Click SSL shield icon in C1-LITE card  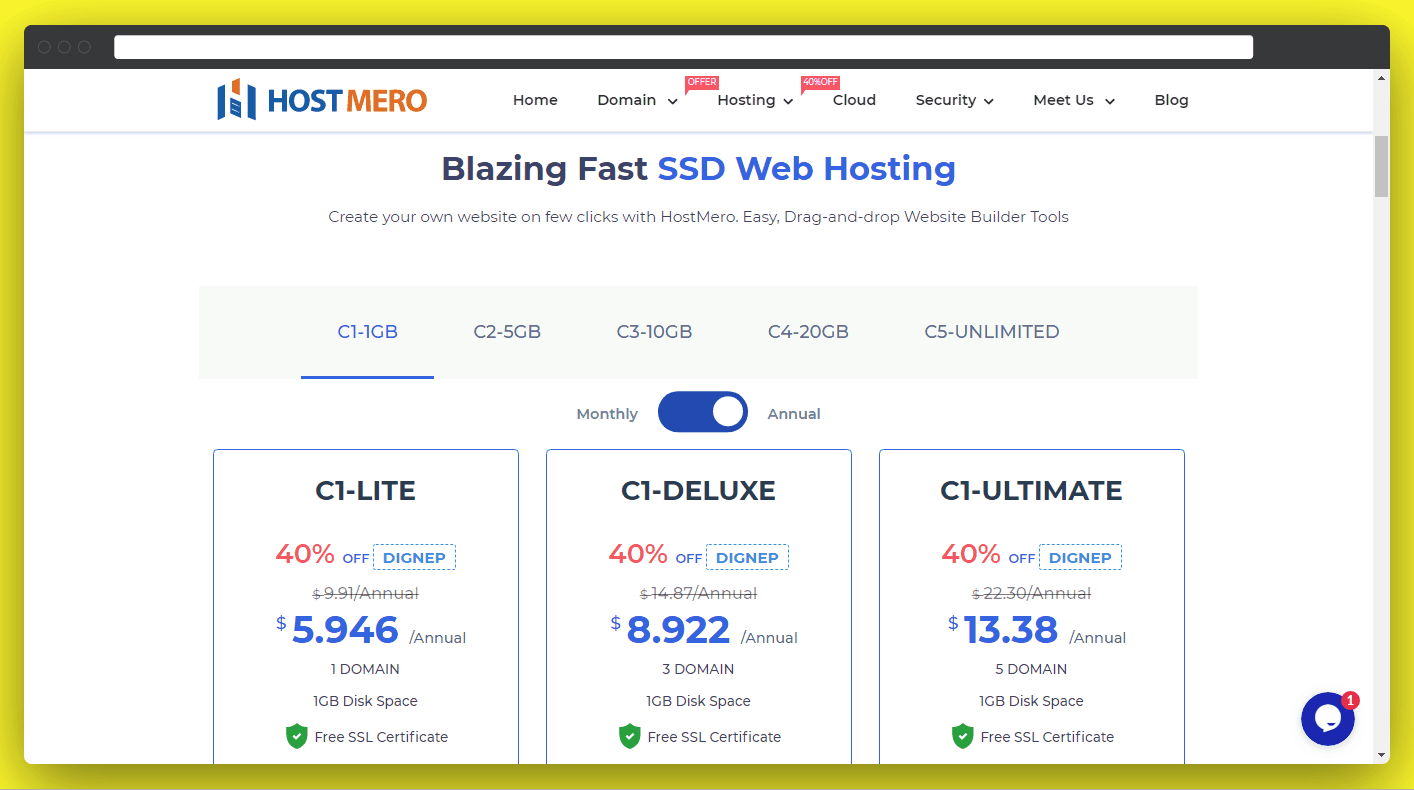pyautogui.click(x=297, y=737)
